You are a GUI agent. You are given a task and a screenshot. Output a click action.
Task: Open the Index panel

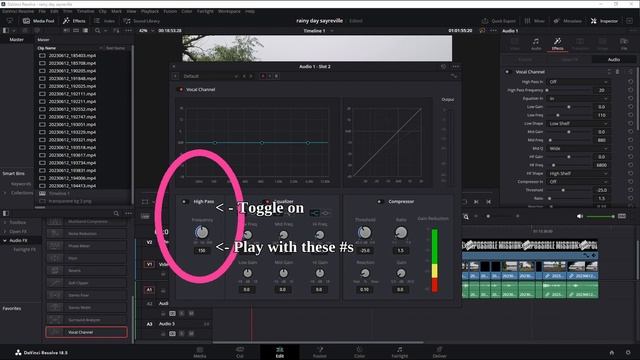click(x=104, y=21)
